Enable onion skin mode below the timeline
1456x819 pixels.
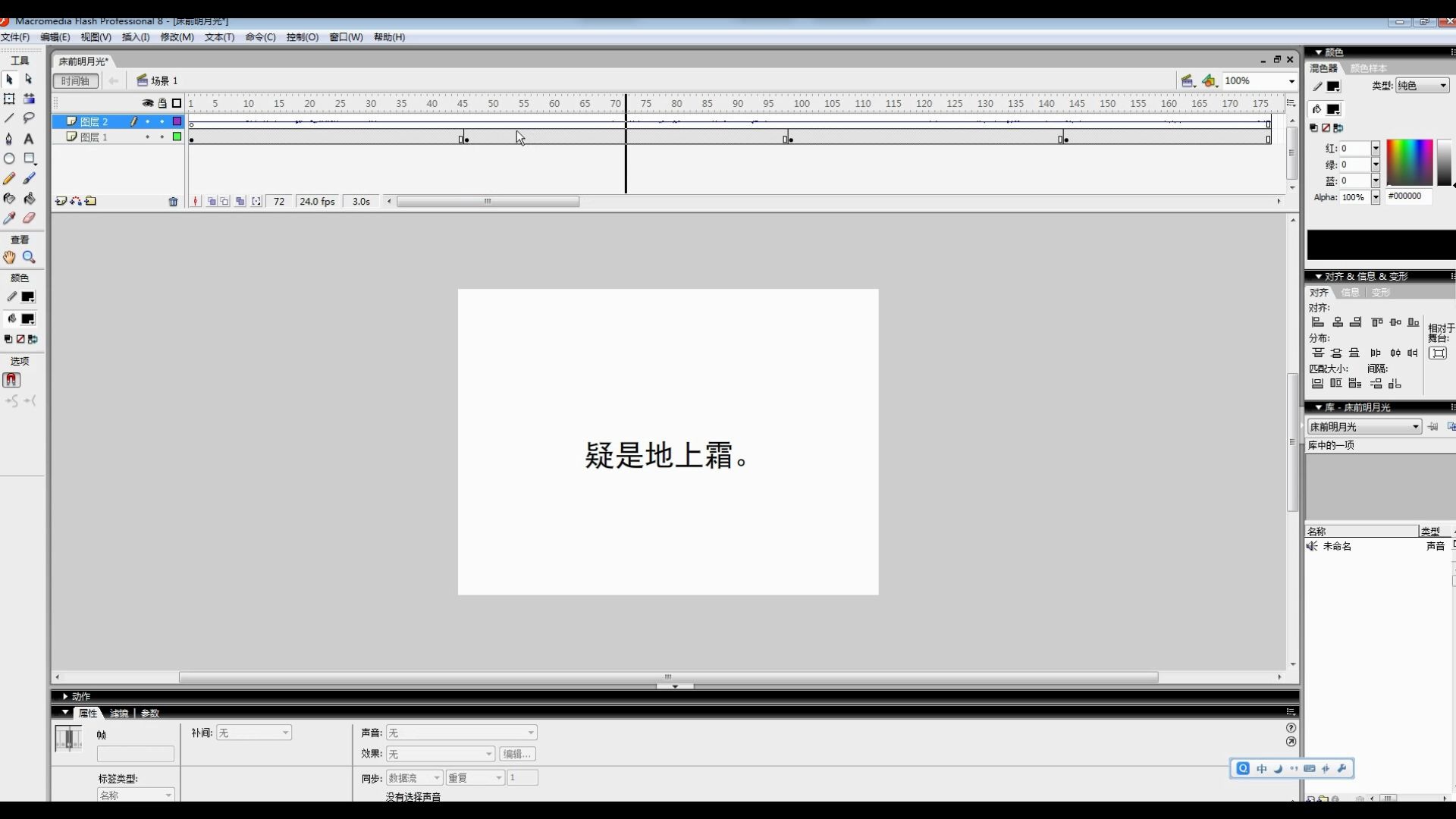212,201
